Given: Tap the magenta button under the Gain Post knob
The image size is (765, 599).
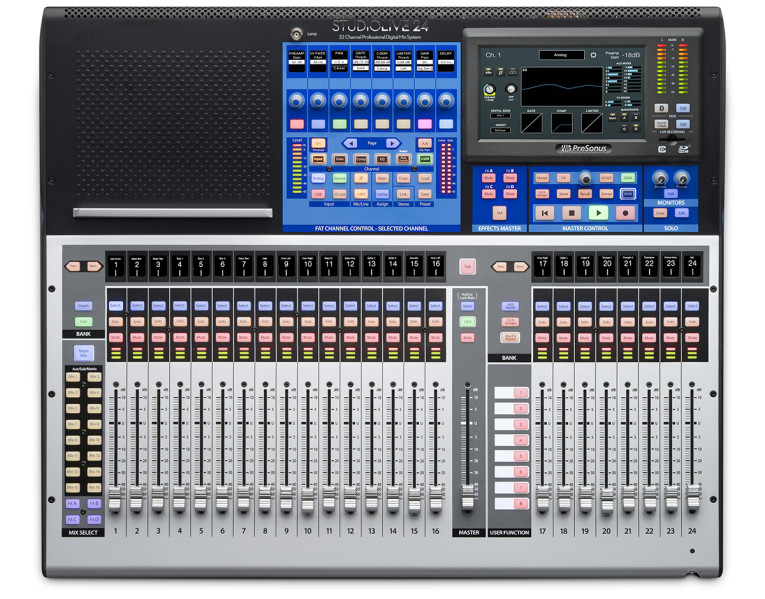Looking at the screenshot, I should (424, 124).
